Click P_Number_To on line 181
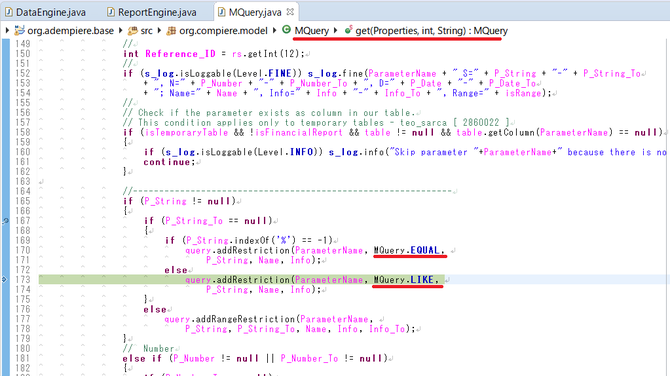Image resolution: width=670 pixels, height=376 pixels. point(309,358)
